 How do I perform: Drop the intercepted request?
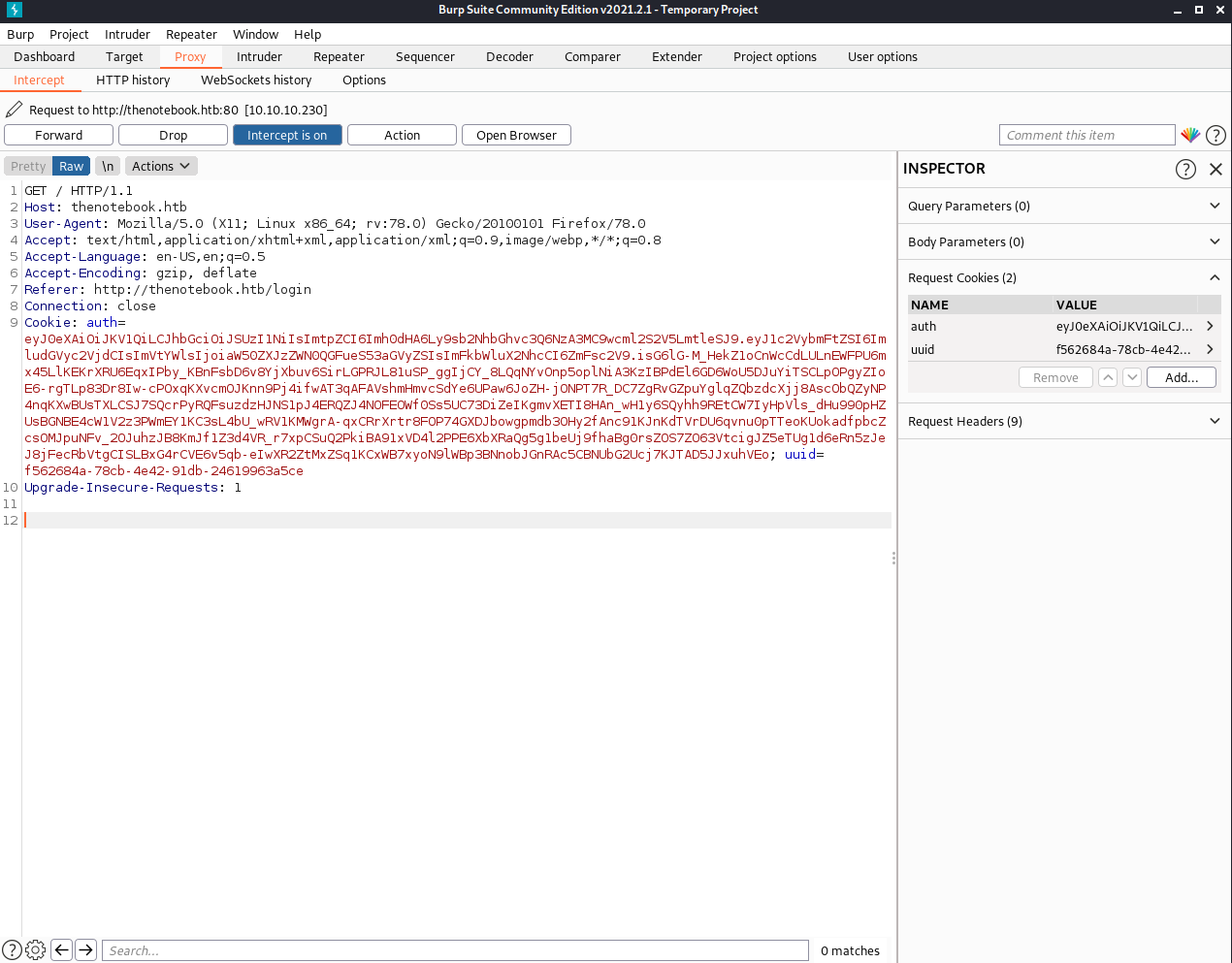click(174, 135)
